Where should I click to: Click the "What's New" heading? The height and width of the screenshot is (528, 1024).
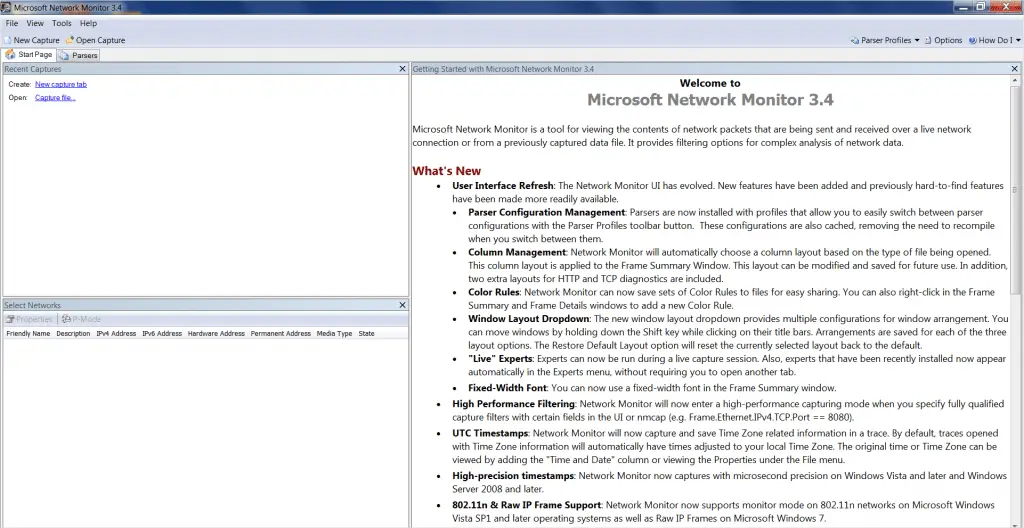point(447,171)
